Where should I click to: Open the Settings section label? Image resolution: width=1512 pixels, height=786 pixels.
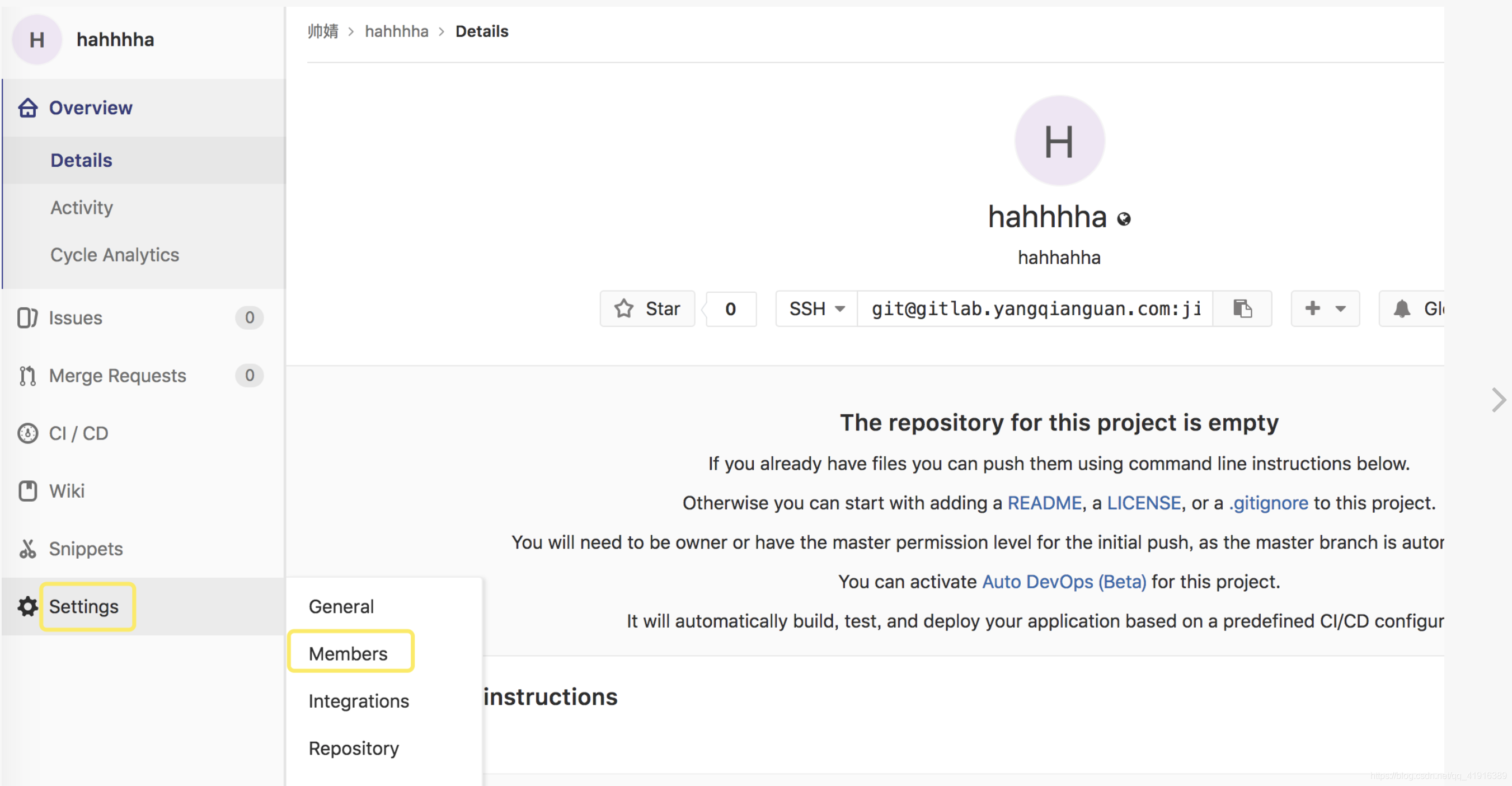pyautogui.click(x=83, y=606)
